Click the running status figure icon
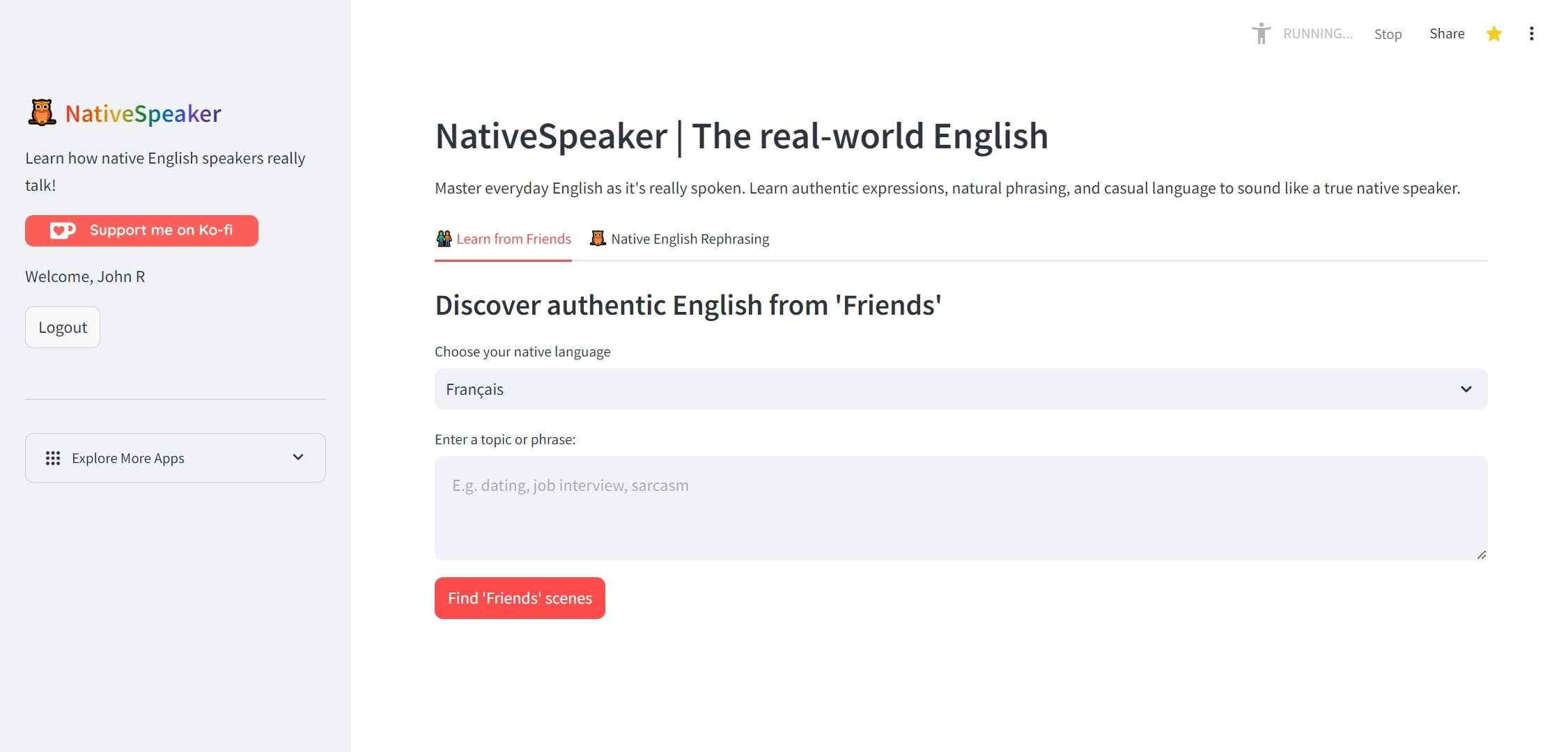This screenshot has height=752, width=1568. (x=1261, y=33)
